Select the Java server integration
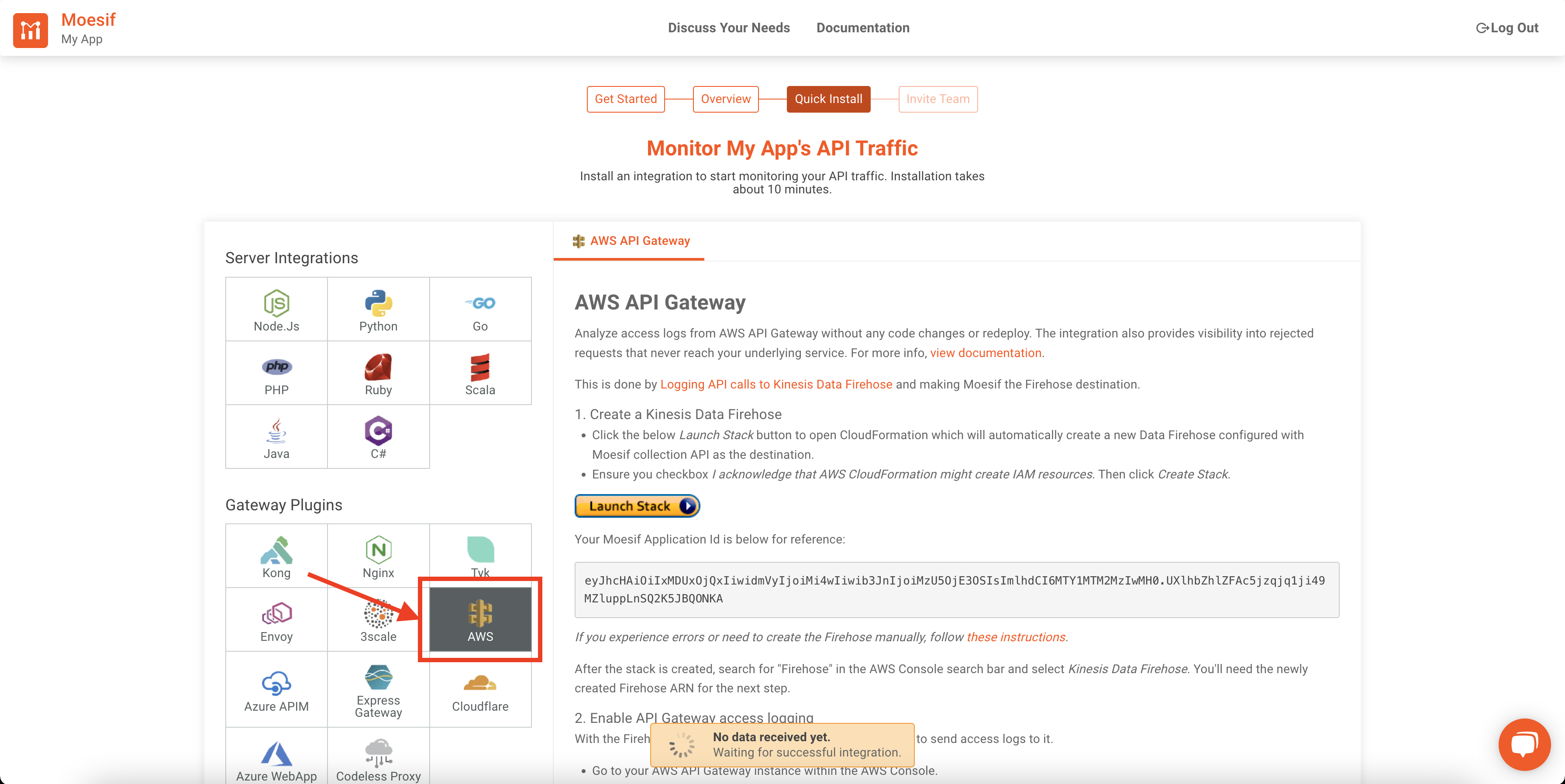The width and height of the screenshot is (1565, 784). (276, 437)
